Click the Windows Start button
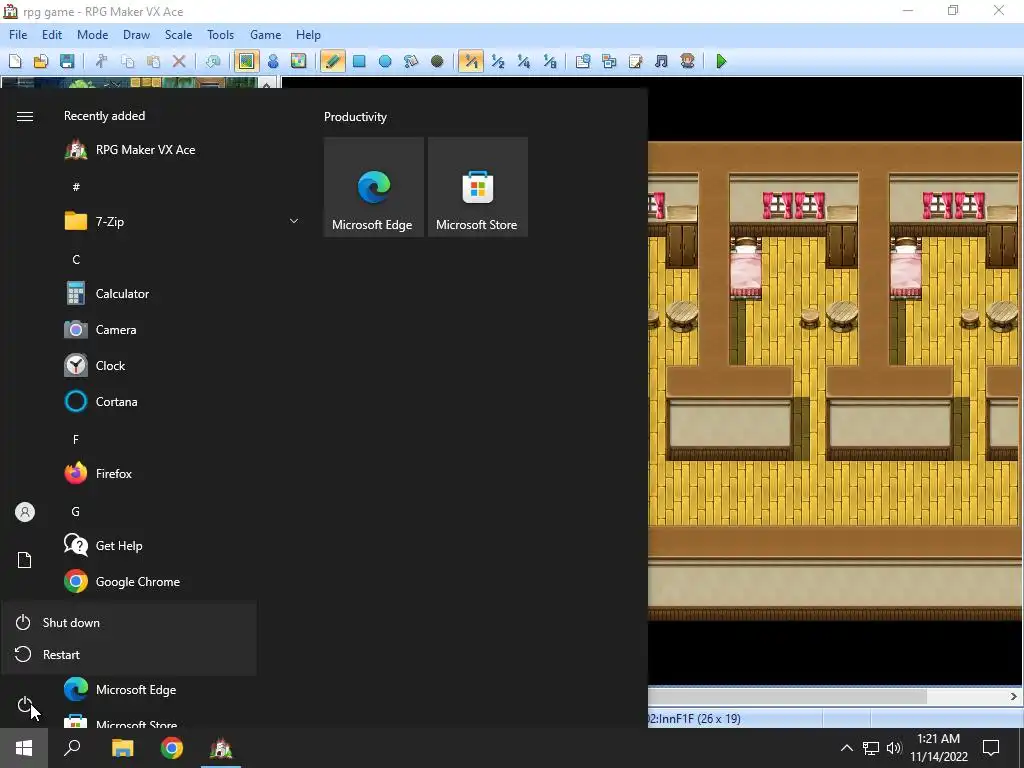This screenshot has height=768, width=1024. [24, 748]
